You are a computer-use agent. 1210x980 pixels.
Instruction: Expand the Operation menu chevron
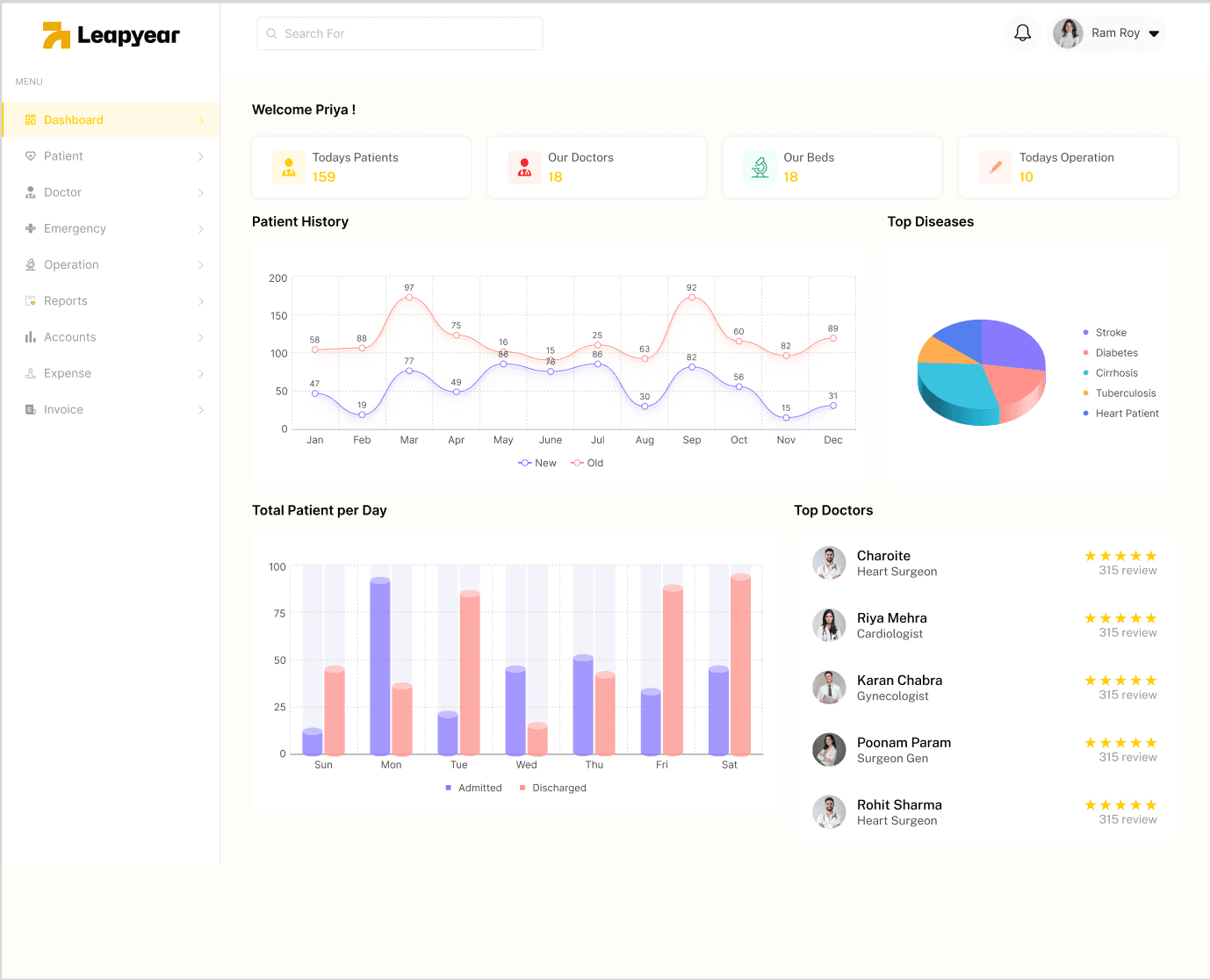[x=203, y=264]
